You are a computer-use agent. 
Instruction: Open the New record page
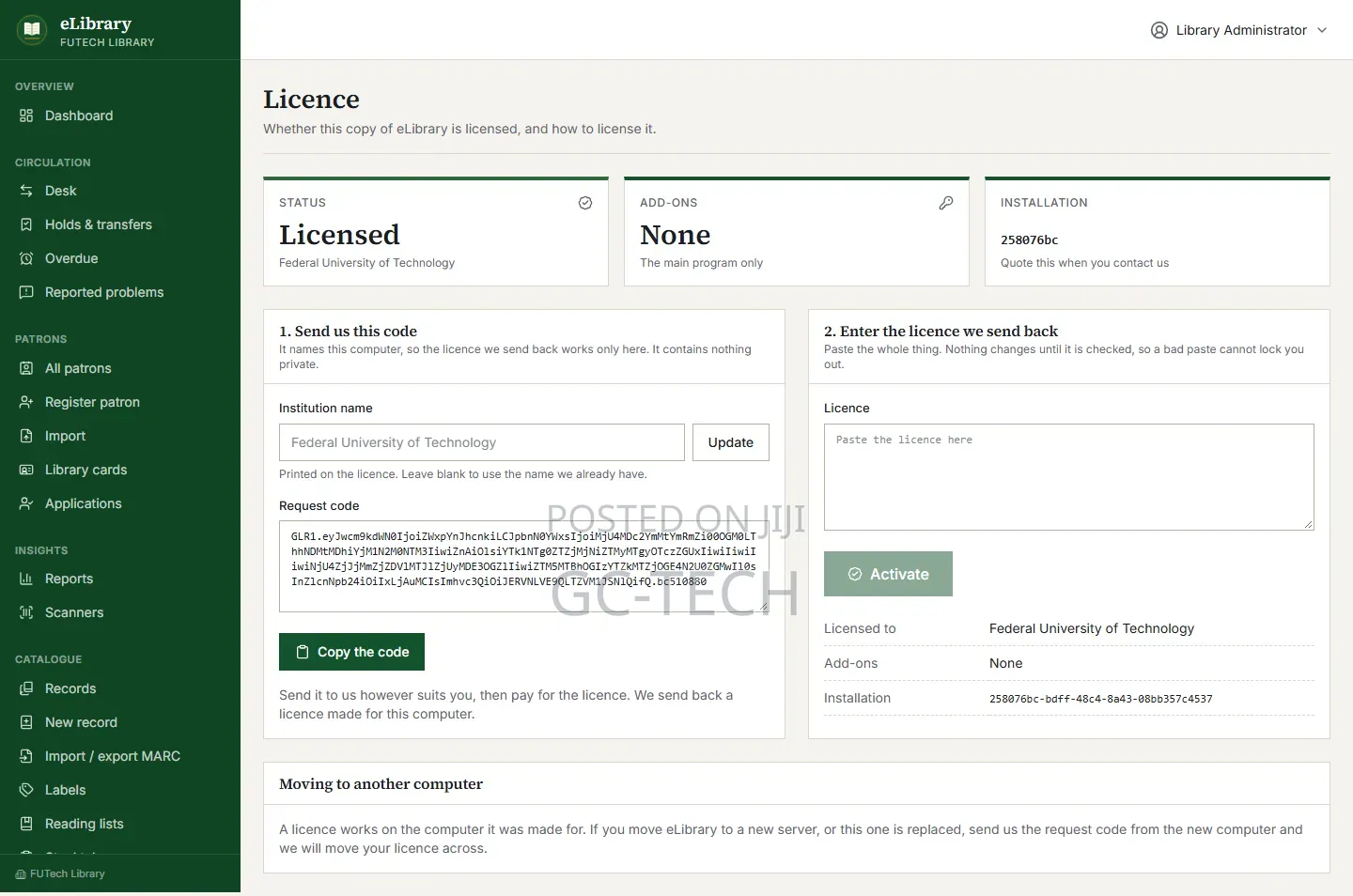[120, 722]
